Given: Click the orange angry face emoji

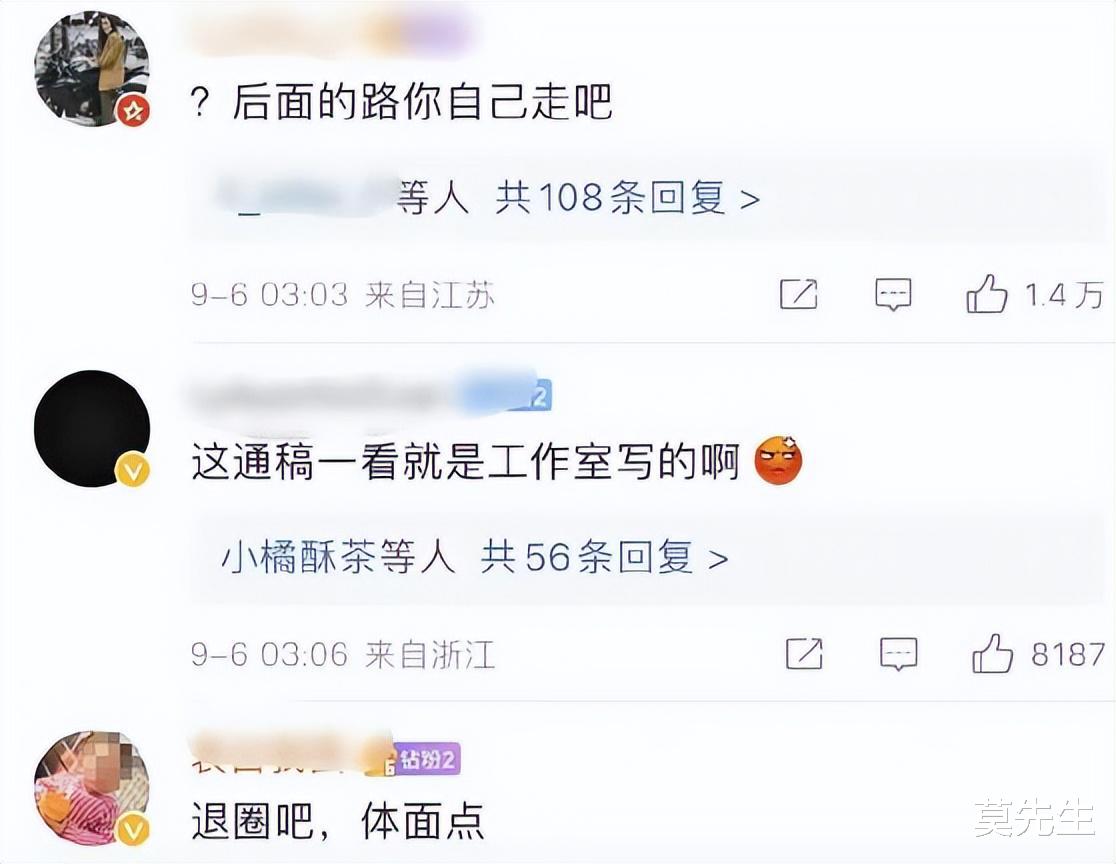Looking at the screenshot, I should [x=778, y=460].
